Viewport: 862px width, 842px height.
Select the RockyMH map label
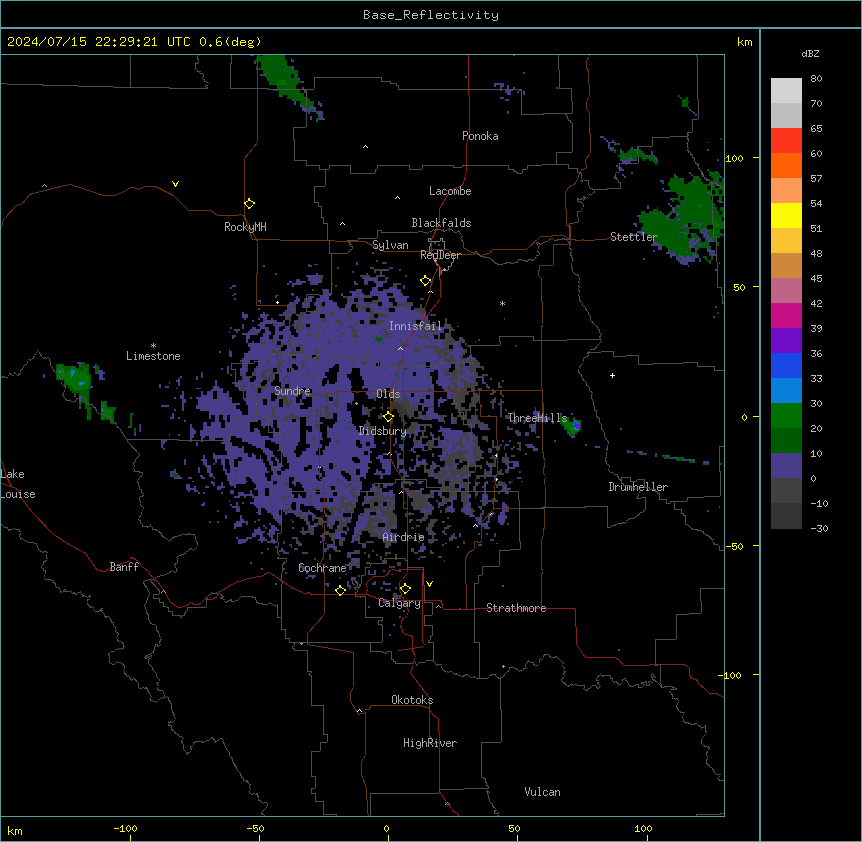click(x=245, y=227)
